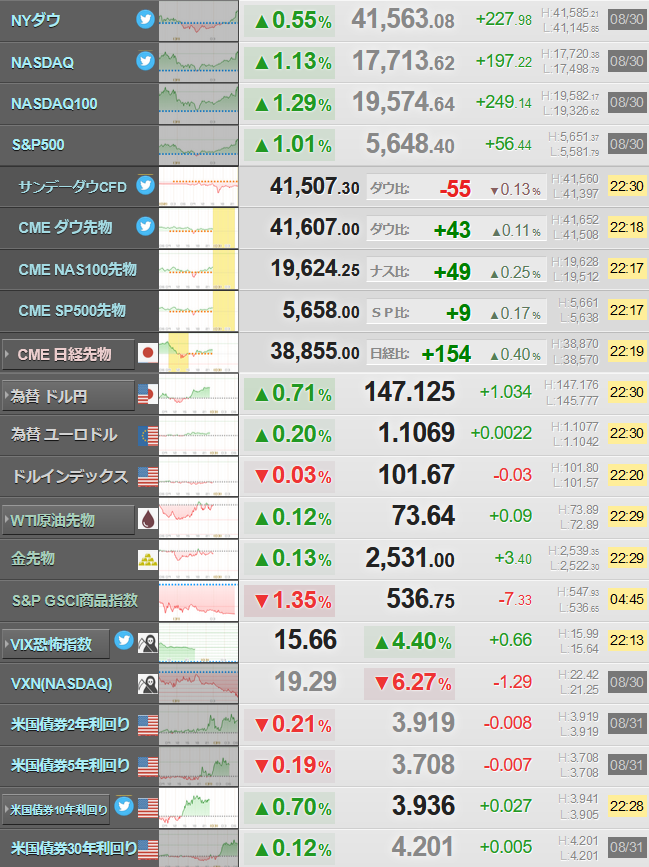The image size is (649, 867).
Task: Open the 米国債券5年利回り link
Action: 70,765
